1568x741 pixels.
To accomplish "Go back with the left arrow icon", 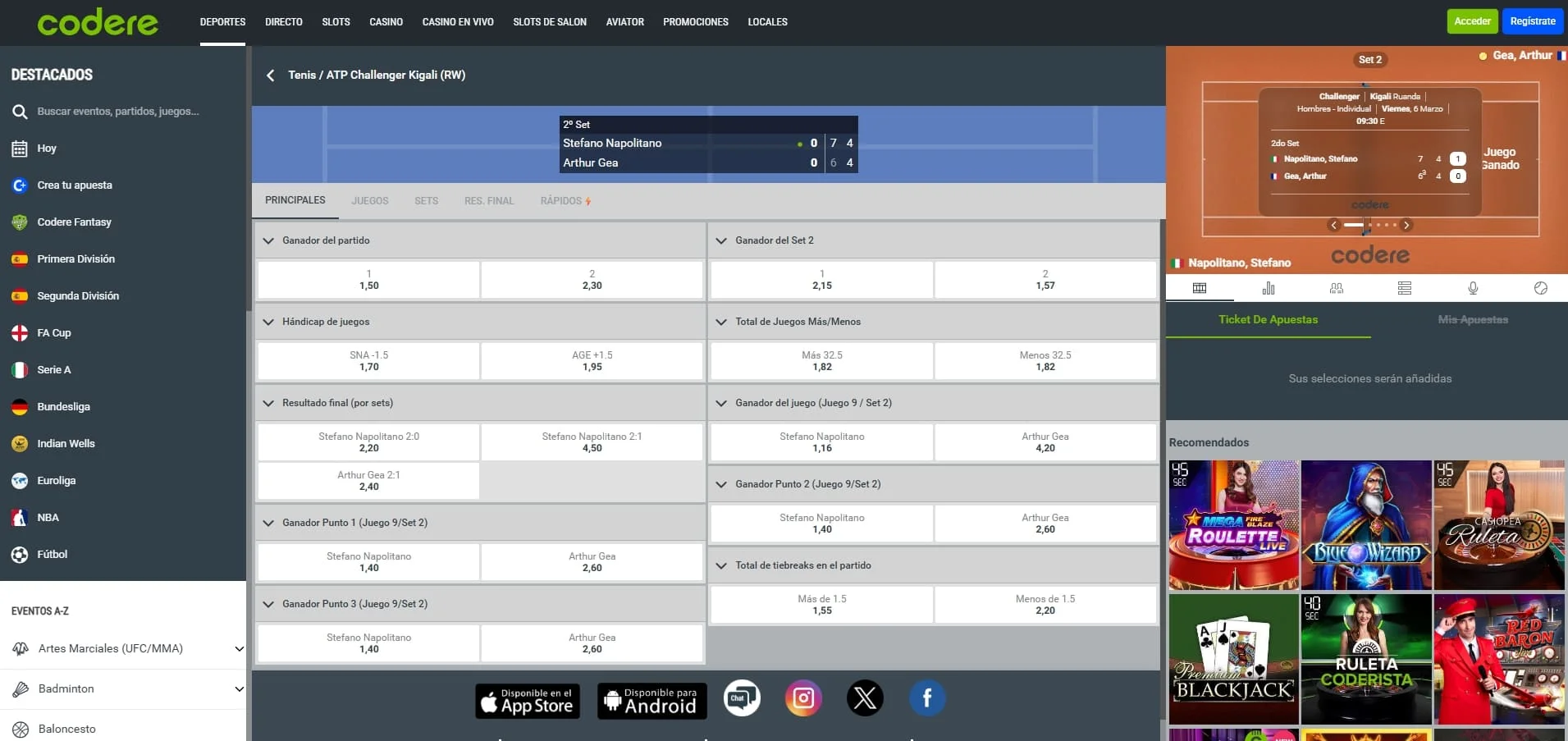I will coord(271,75).
